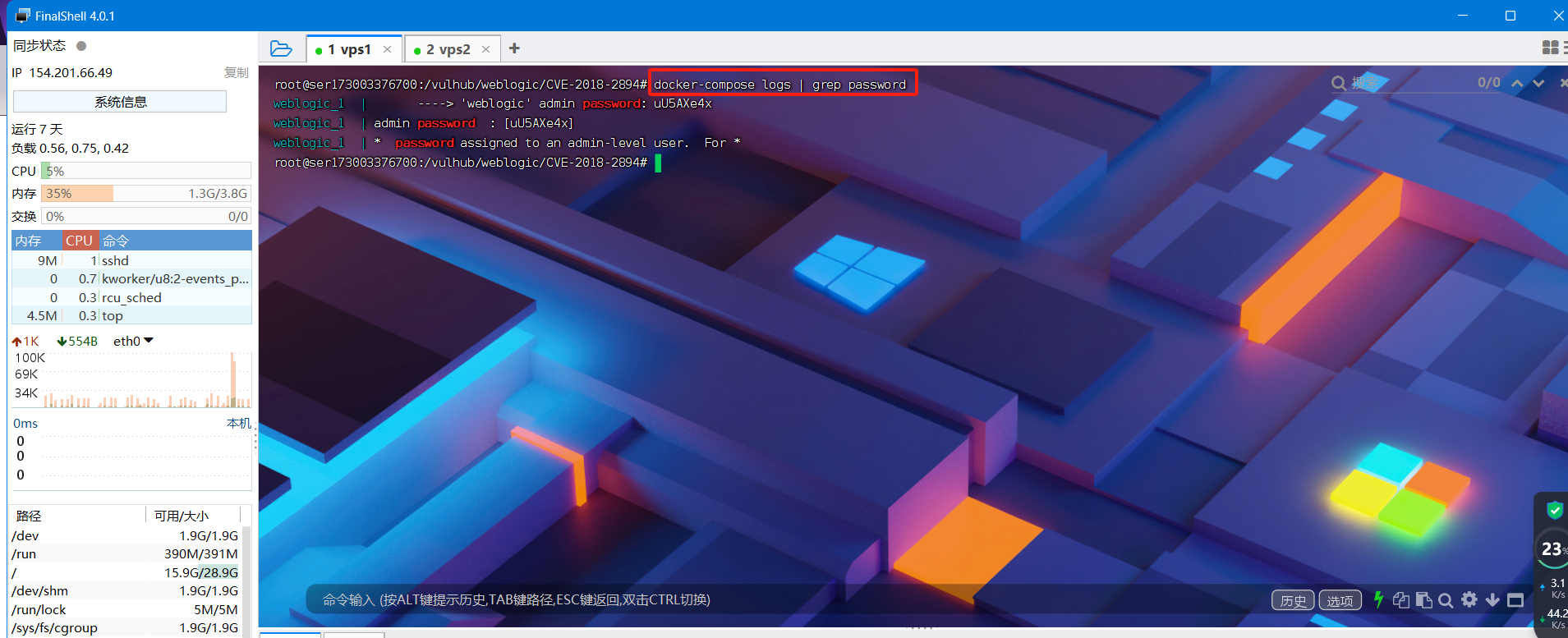Click the 内存 memory usage bar
The image size is (1568, 638).
click(146, 194)
